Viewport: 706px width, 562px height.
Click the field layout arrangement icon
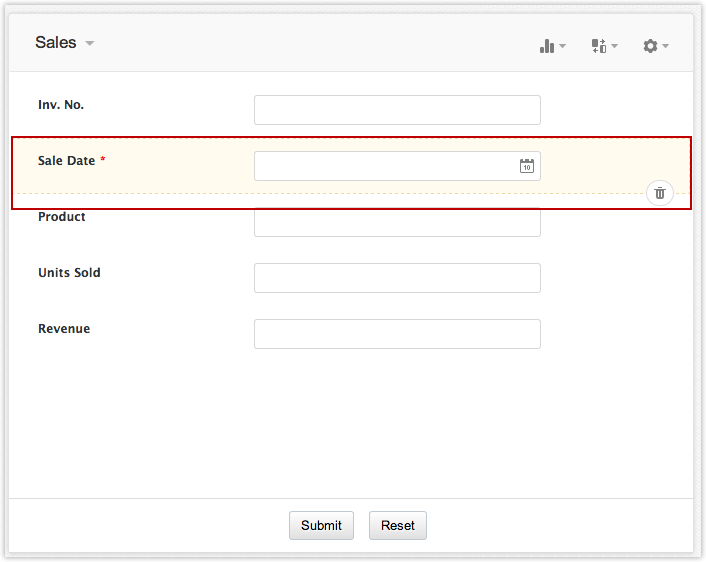[x=598, y=46]
